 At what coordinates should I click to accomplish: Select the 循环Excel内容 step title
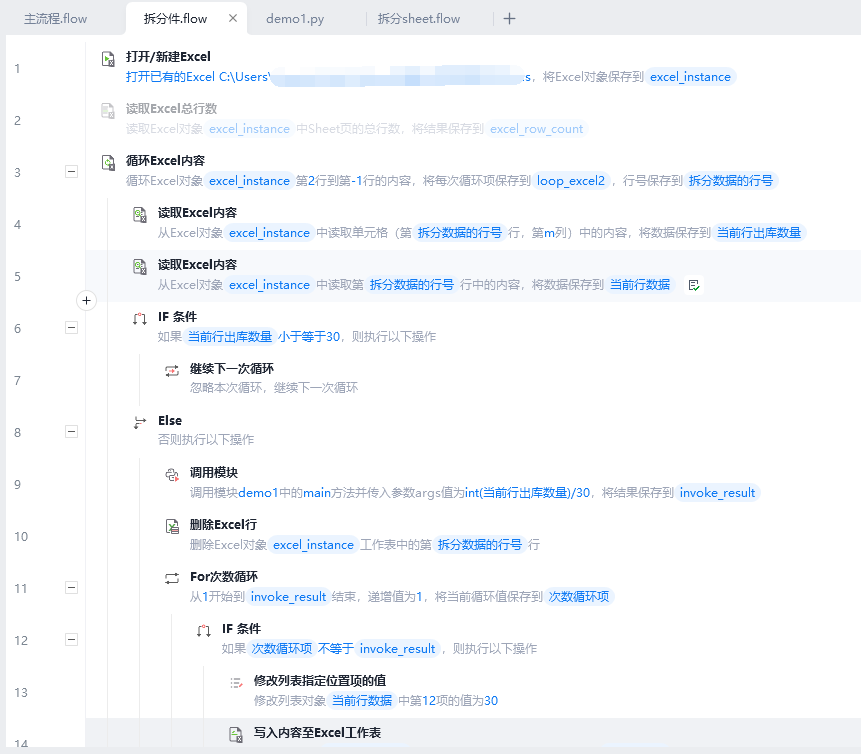tap(165, 160)
